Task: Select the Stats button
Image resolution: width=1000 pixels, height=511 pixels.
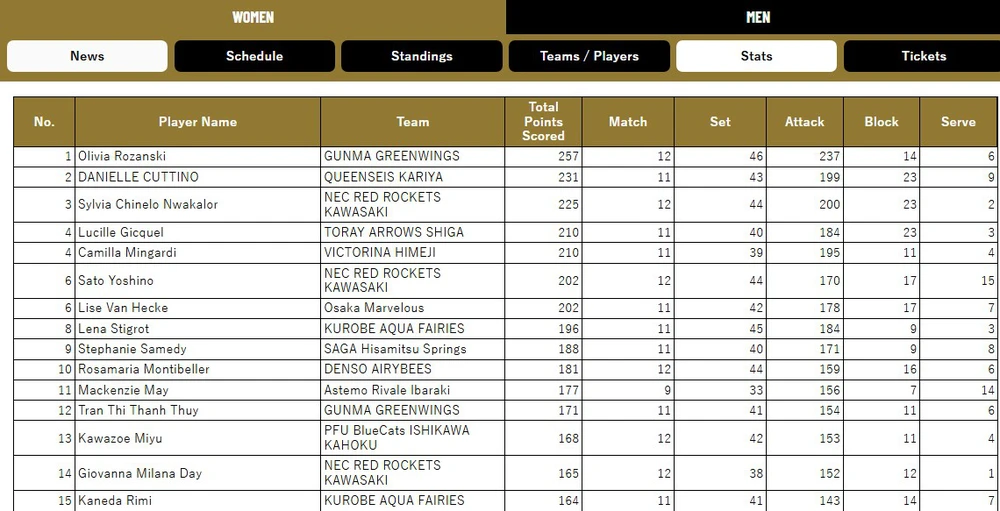Action: point(756,56)
